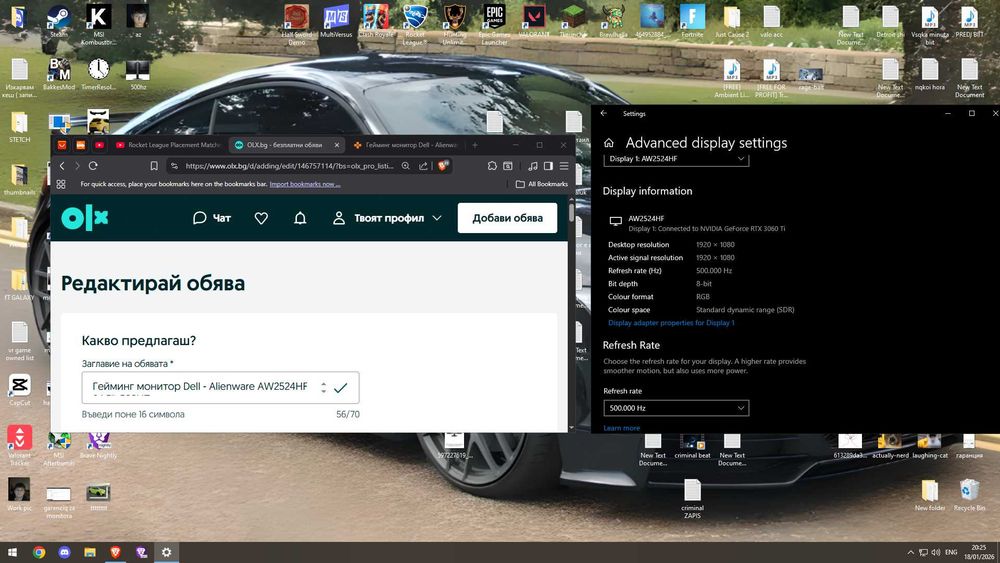1000x563 pixels.
Task: Open the Brave Shields lion icon
Action: coord(443,166)
